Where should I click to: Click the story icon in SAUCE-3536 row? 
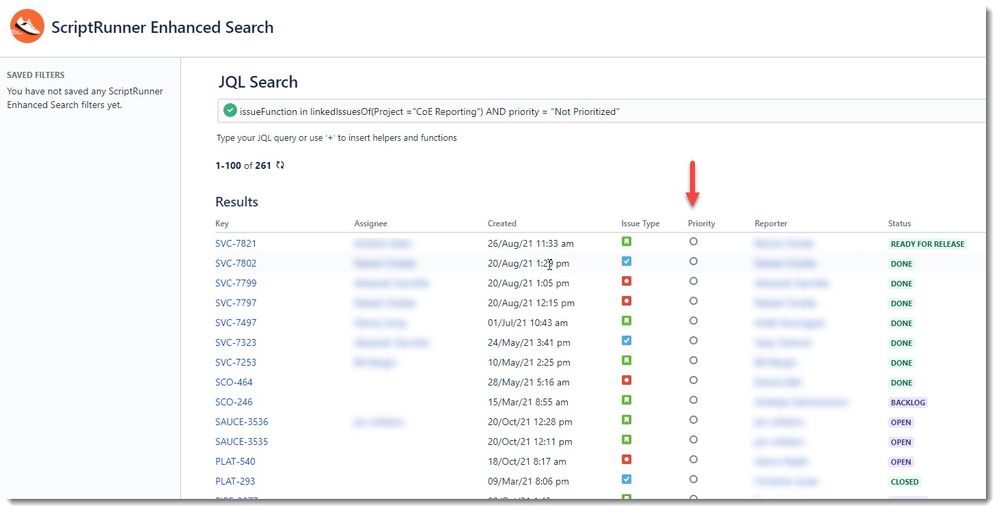[626, 420]
